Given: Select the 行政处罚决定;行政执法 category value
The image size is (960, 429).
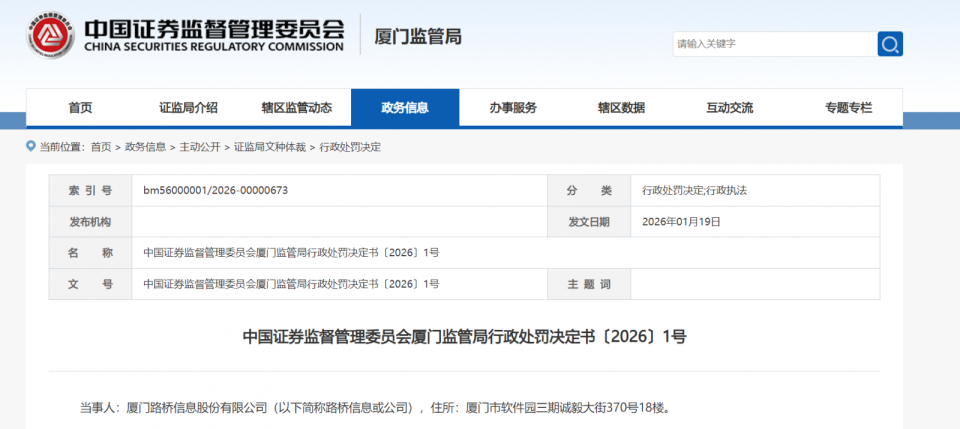Looking at the screenshot, I should pyautogui.click(x=694, y=190).
